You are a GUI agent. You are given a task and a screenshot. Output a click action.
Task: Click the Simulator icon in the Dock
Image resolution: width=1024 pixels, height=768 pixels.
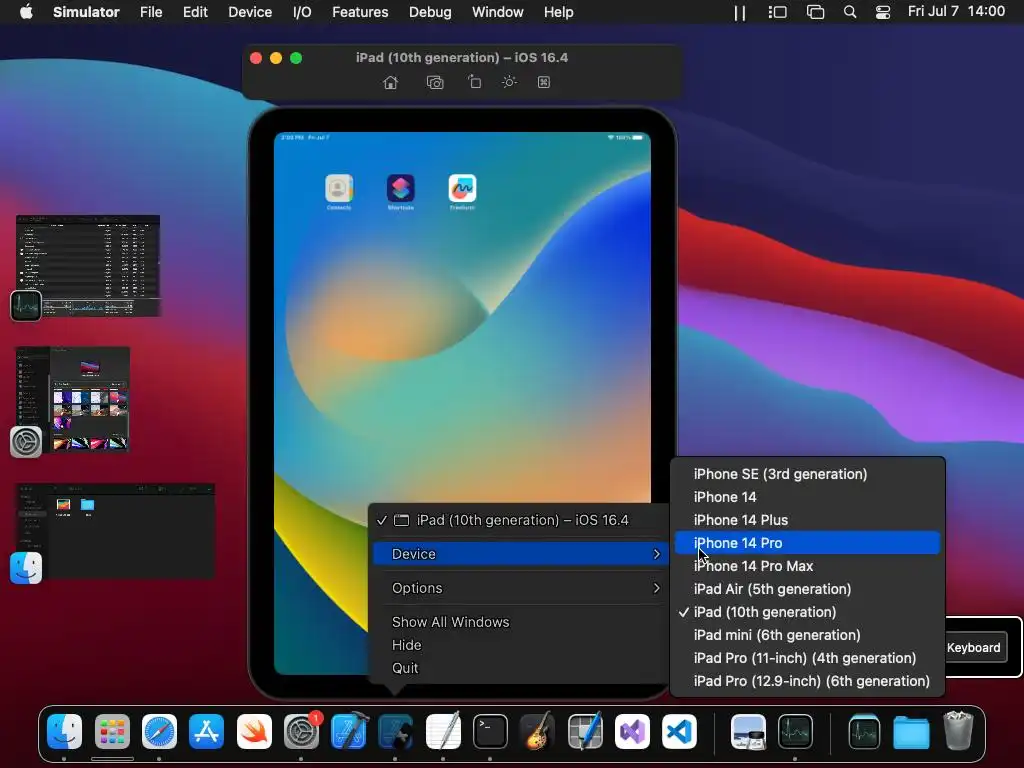tap(396, 732)
